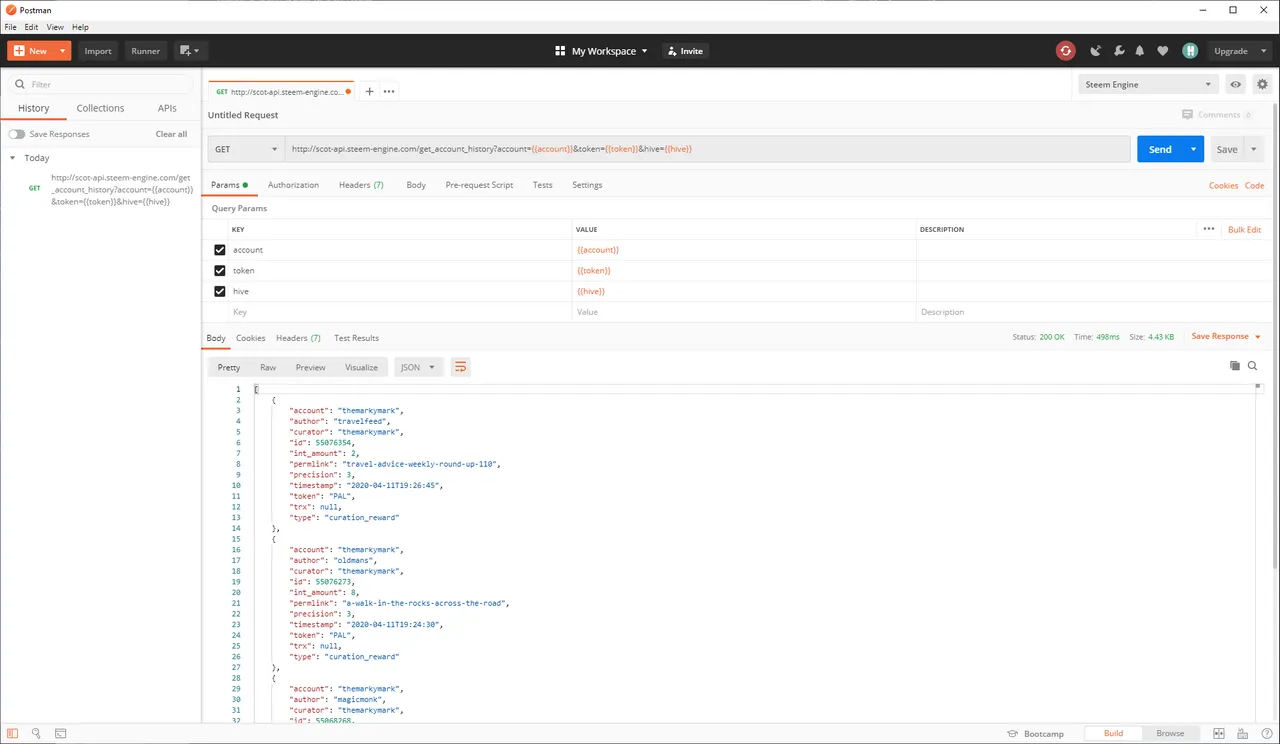The width and height of the screenshot is (1280, 744).
Task: Open query params column options dots
Action: 1209,229
